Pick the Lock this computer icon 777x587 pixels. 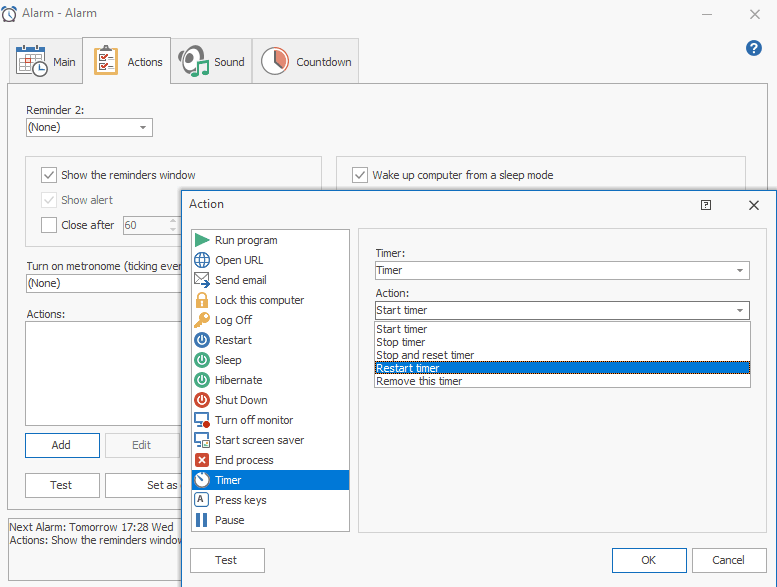[x=202, y=300]
